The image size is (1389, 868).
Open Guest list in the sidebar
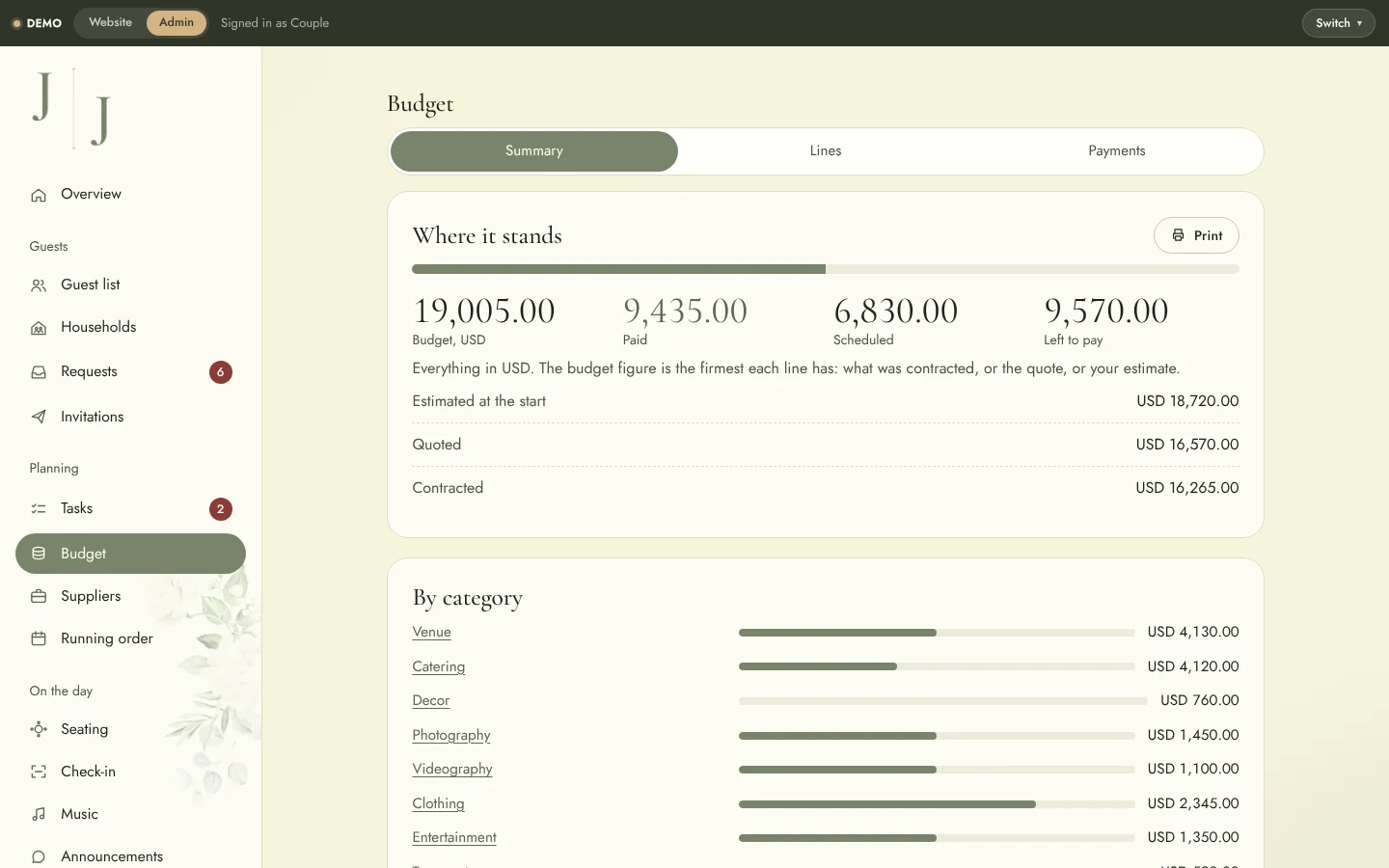point(130,285)
